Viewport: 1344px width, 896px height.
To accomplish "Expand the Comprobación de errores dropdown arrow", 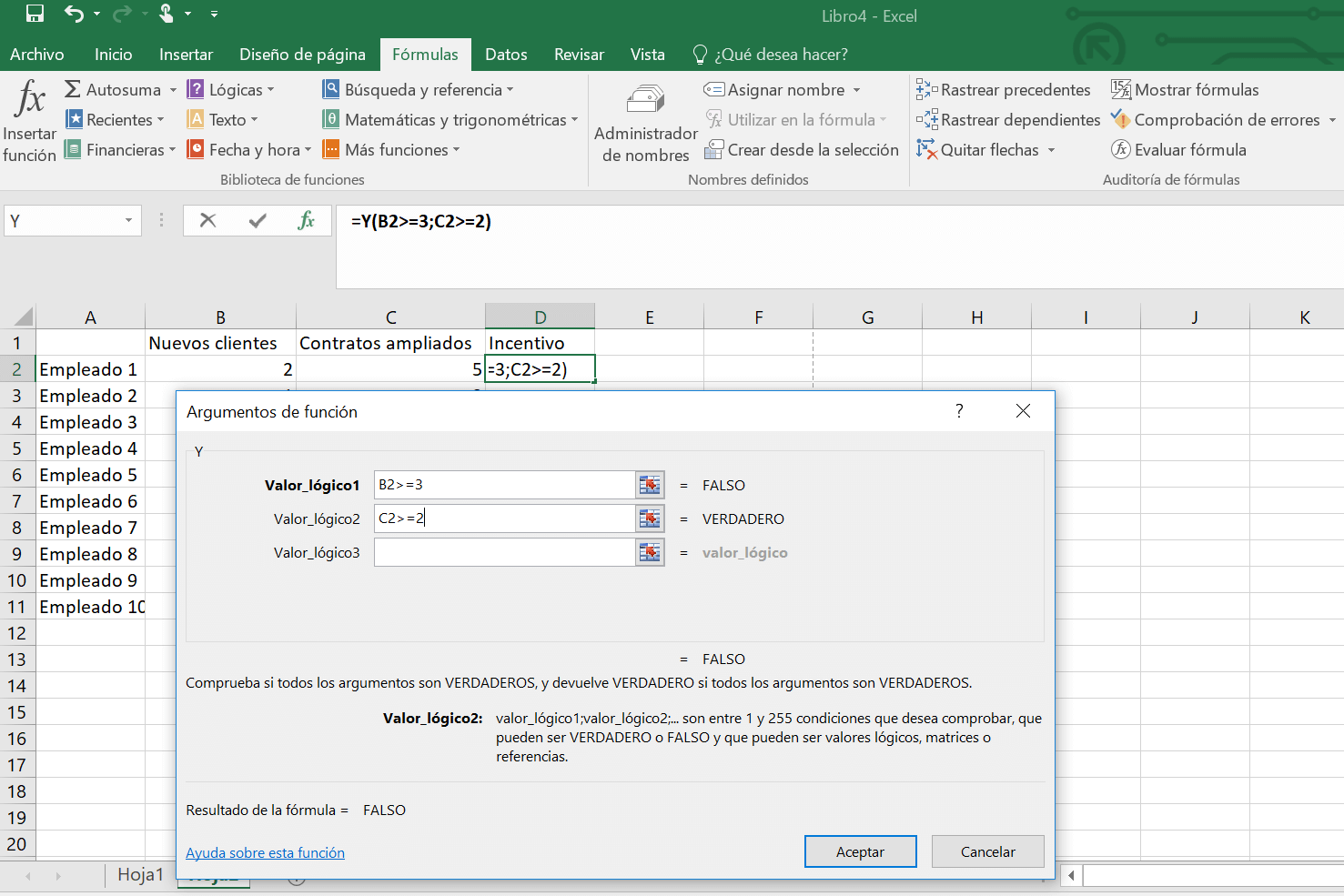I will pos(1332,120).
